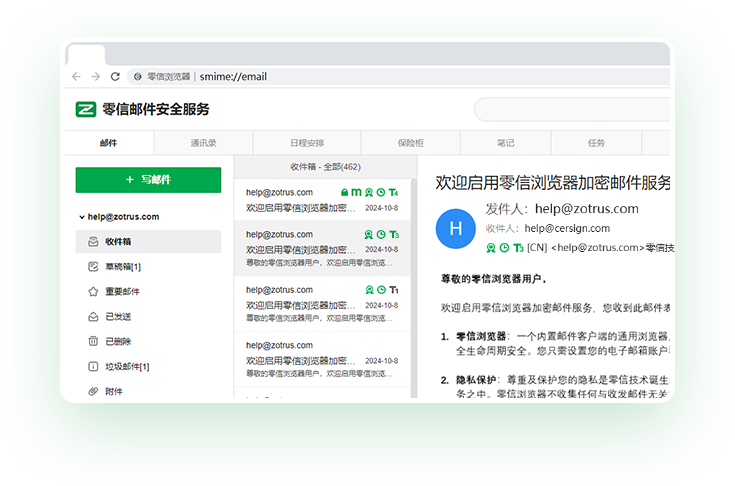Switch to the 通讯录 contacts tab
Screen dimensions: 735x486
[x=204, y=143]
